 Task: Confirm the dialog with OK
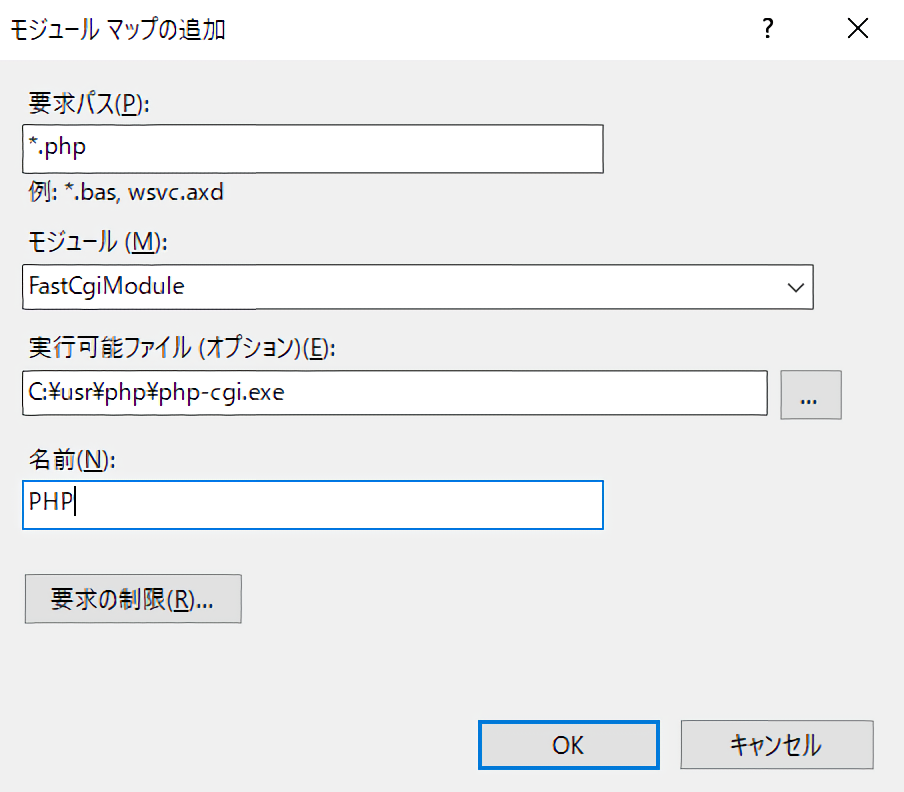(x=568, y=745)
